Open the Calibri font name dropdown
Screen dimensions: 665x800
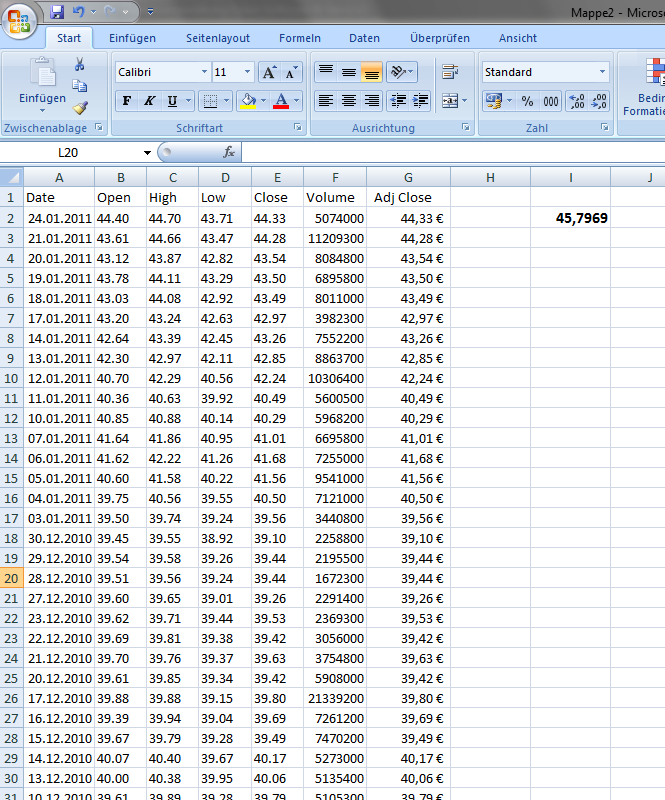click(204, 72)
